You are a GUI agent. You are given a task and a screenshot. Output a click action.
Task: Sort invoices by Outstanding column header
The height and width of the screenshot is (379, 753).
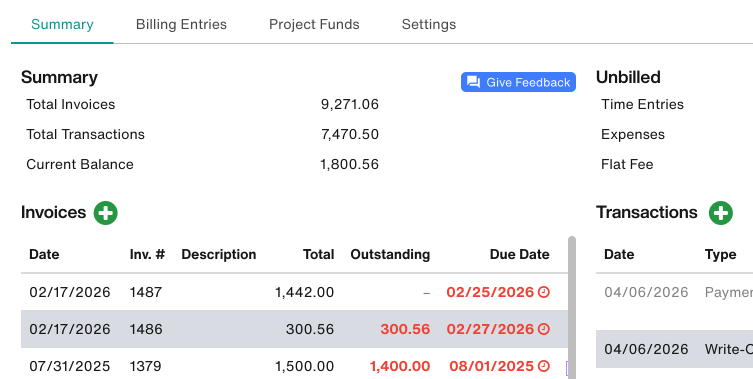coord(390,254)
